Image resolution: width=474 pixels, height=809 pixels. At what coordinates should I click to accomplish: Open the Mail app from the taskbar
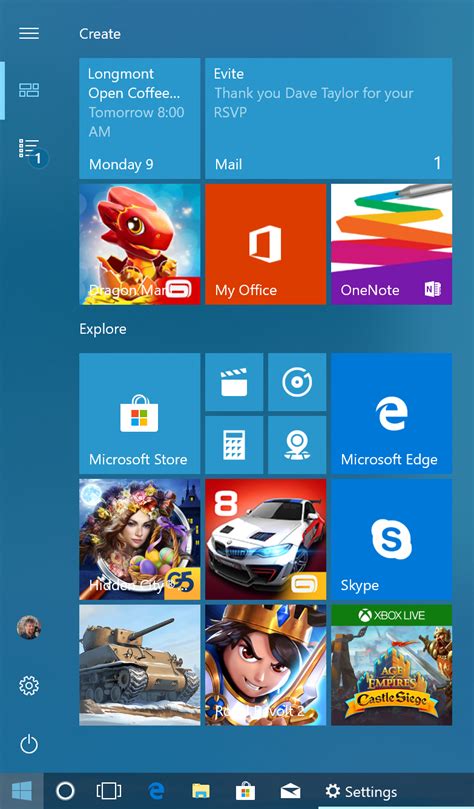(x=290, y=791)
